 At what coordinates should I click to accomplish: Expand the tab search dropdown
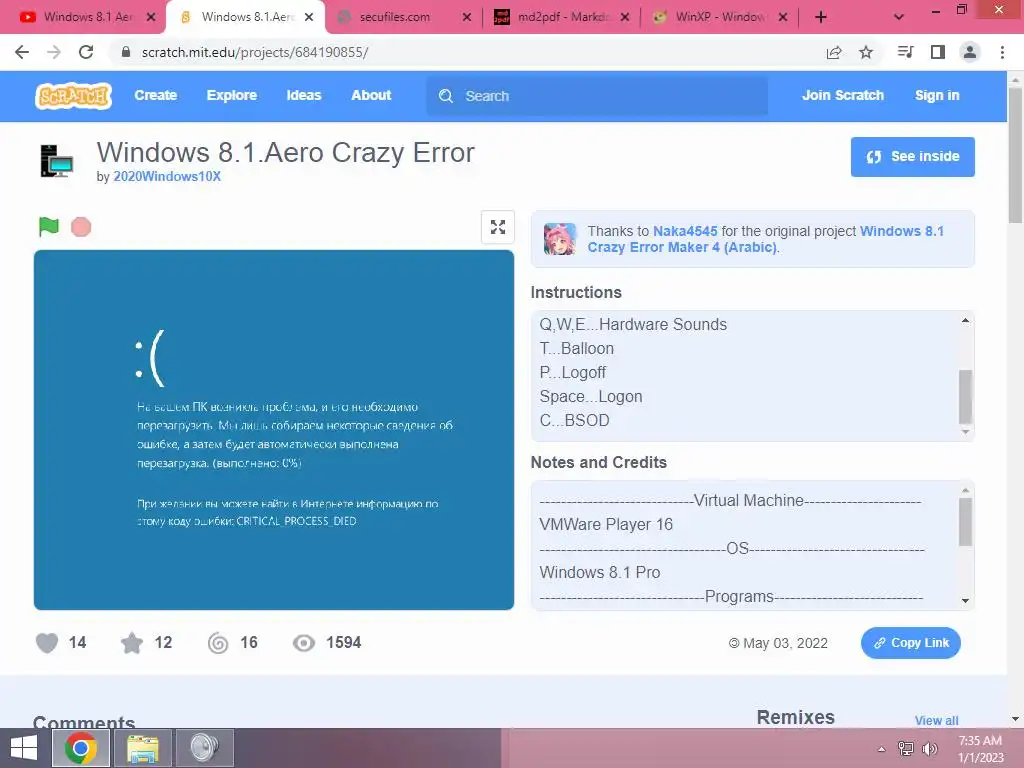pos(899,17)
